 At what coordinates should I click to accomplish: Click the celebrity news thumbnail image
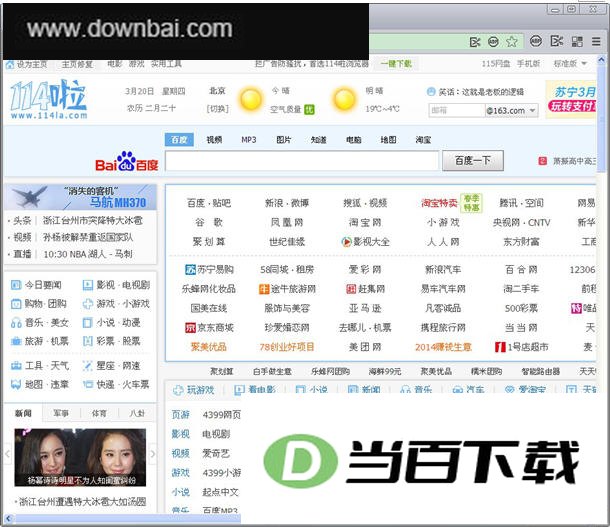click(x=80, y=457)
